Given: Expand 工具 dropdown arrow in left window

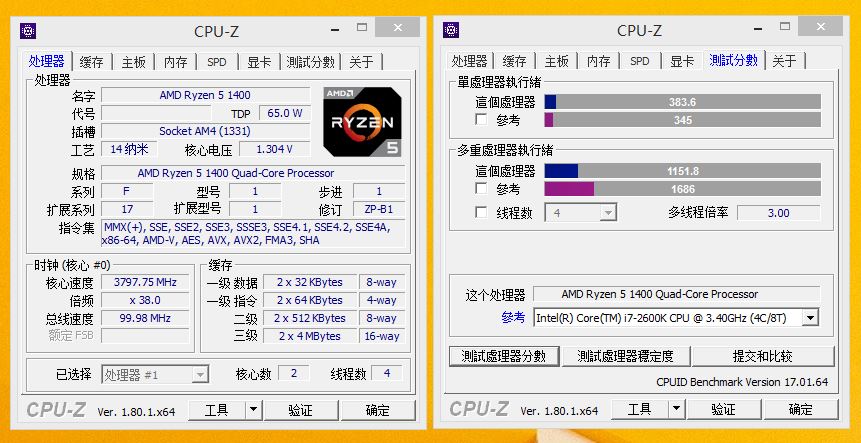Looking at the screenshot, I should (x=253, y=410).
